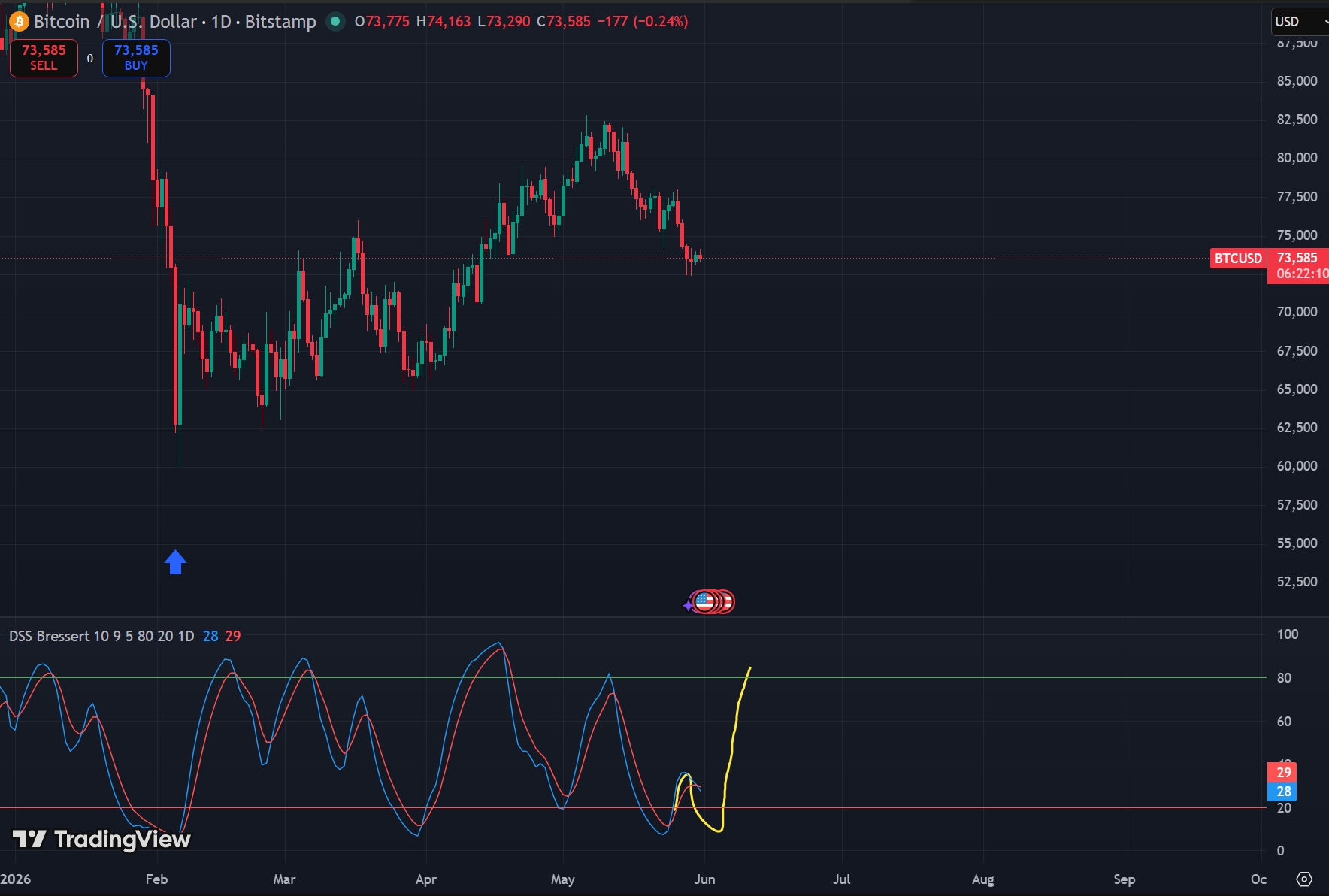This screenshot has height=896, width=1329.
Task: Click the 60 level on the indicator scale
Action: point(1284,722)
